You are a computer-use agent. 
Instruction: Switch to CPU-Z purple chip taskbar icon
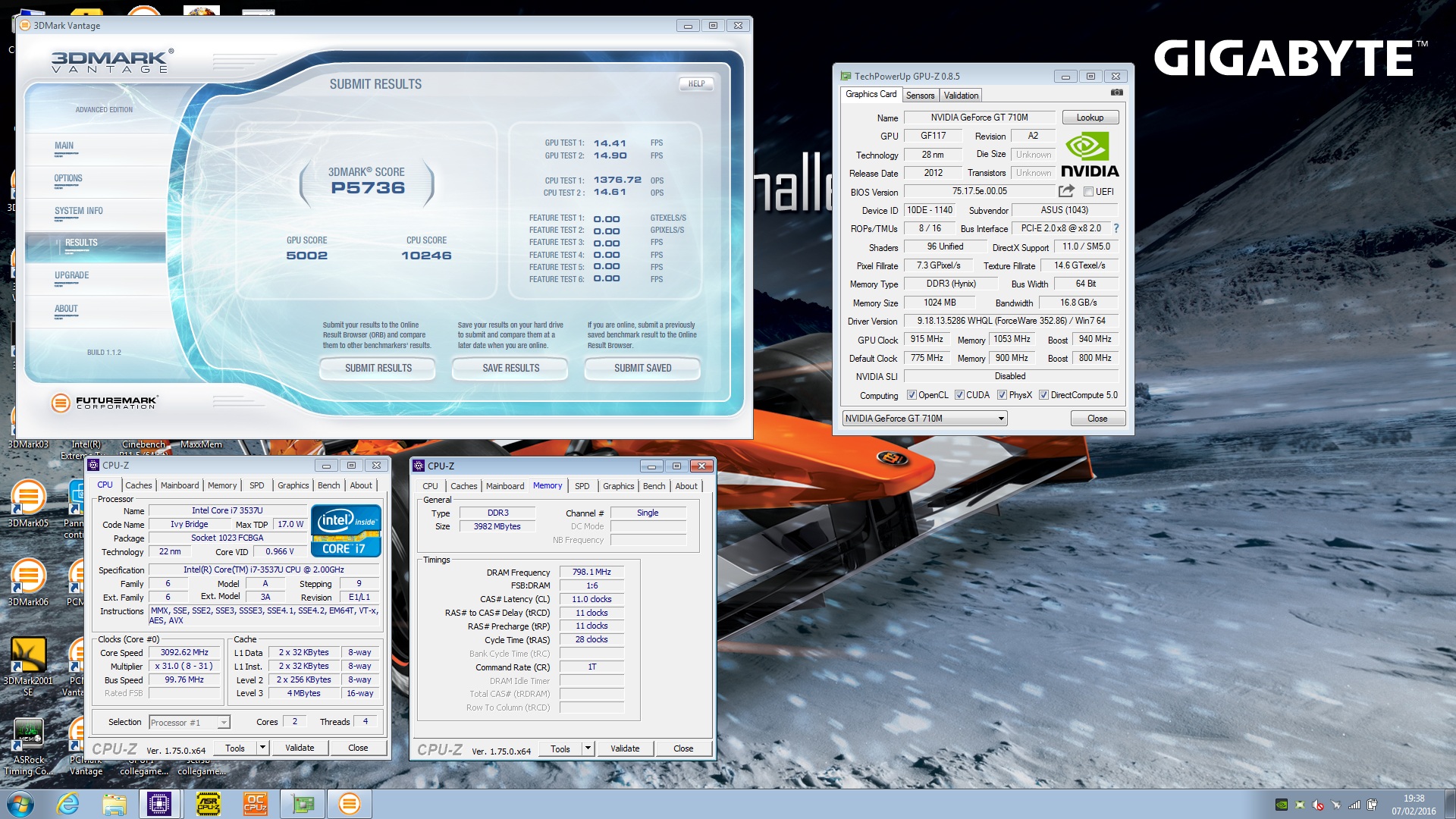(x=159, y=804)
